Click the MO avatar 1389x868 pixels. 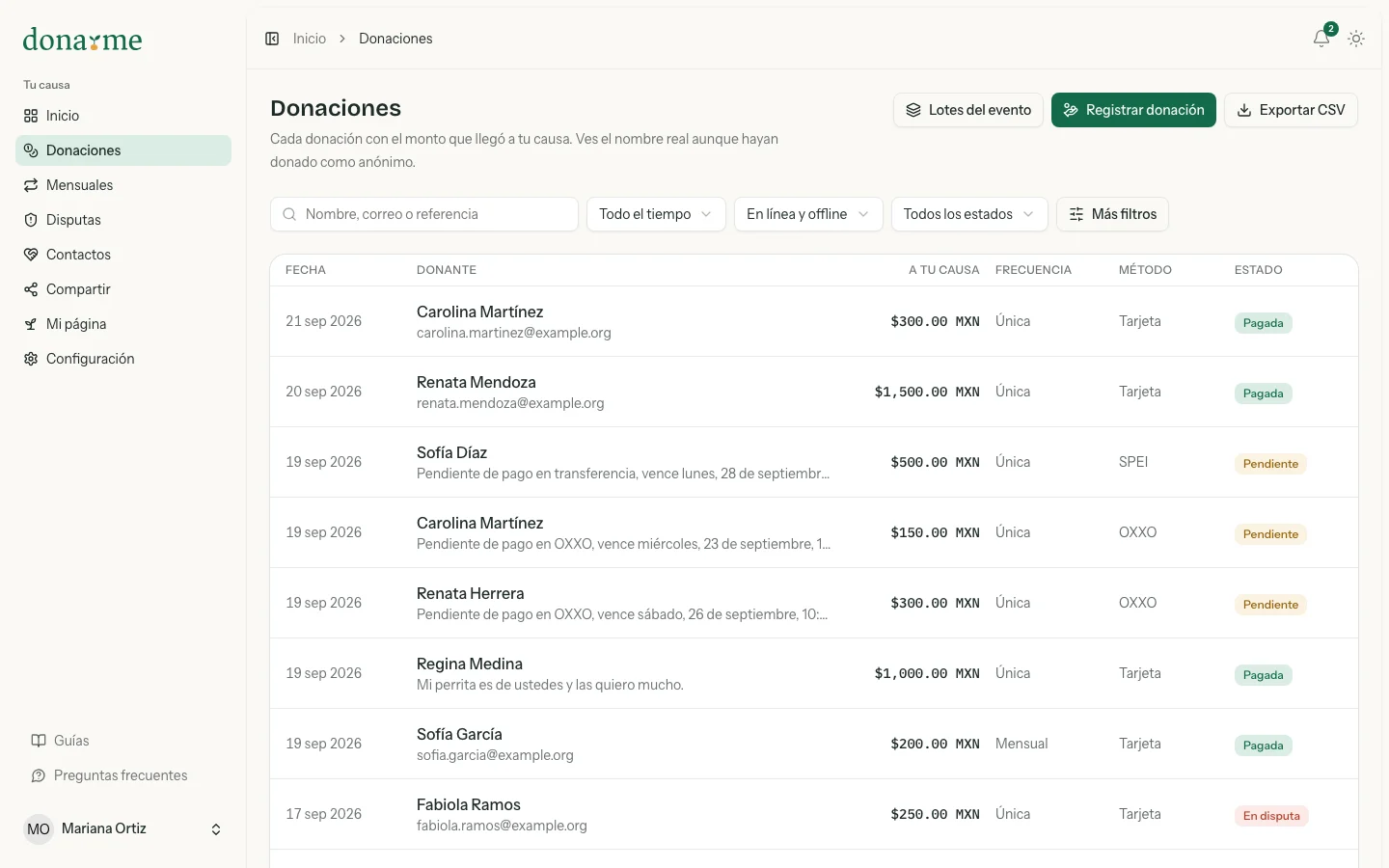tap(39, 829)
